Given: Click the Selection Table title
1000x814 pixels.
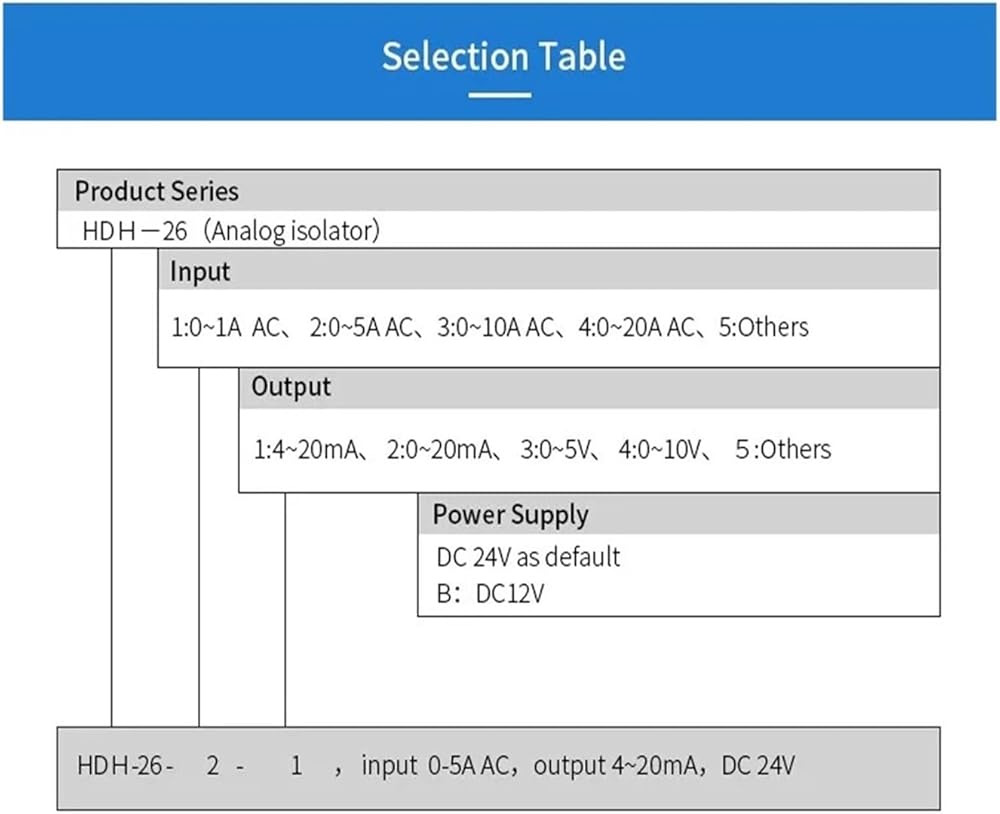Looking at the screenshot, I should (503, 57).
